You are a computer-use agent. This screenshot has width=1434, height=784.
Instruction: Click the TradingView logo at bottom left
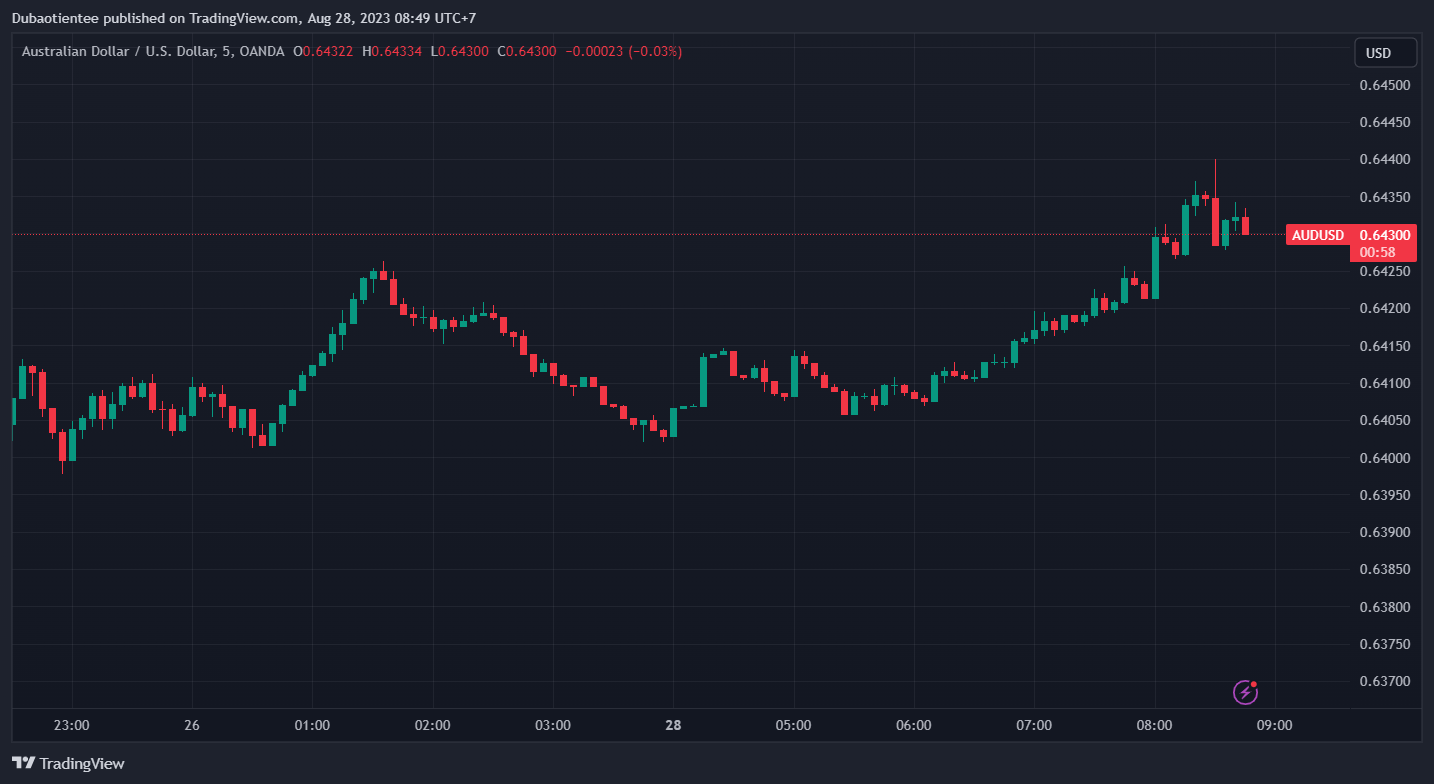pos(69,763)
